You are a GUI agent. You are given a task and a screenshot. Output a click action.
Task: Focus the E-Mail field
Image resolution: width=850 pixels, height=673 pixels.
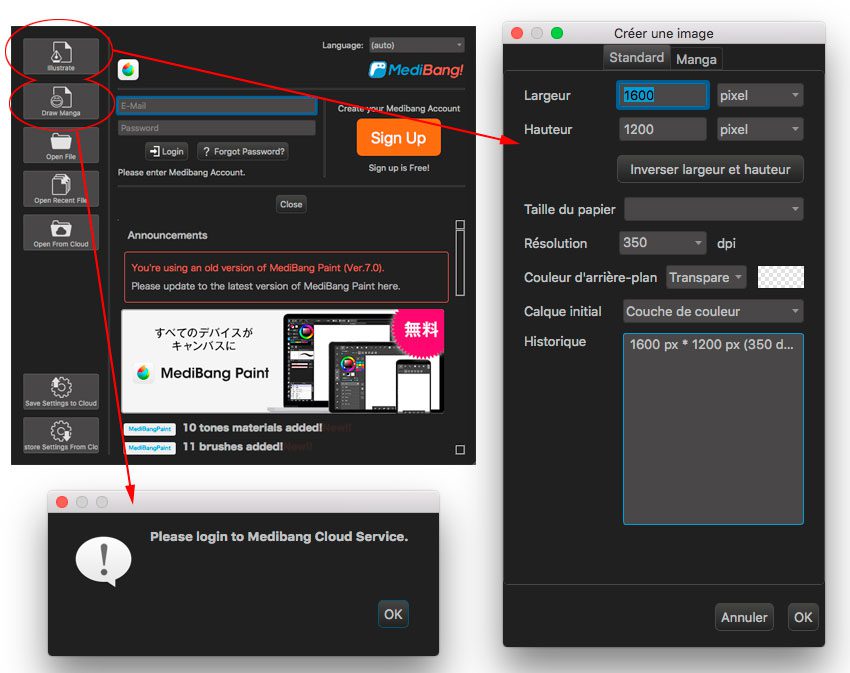217,106
